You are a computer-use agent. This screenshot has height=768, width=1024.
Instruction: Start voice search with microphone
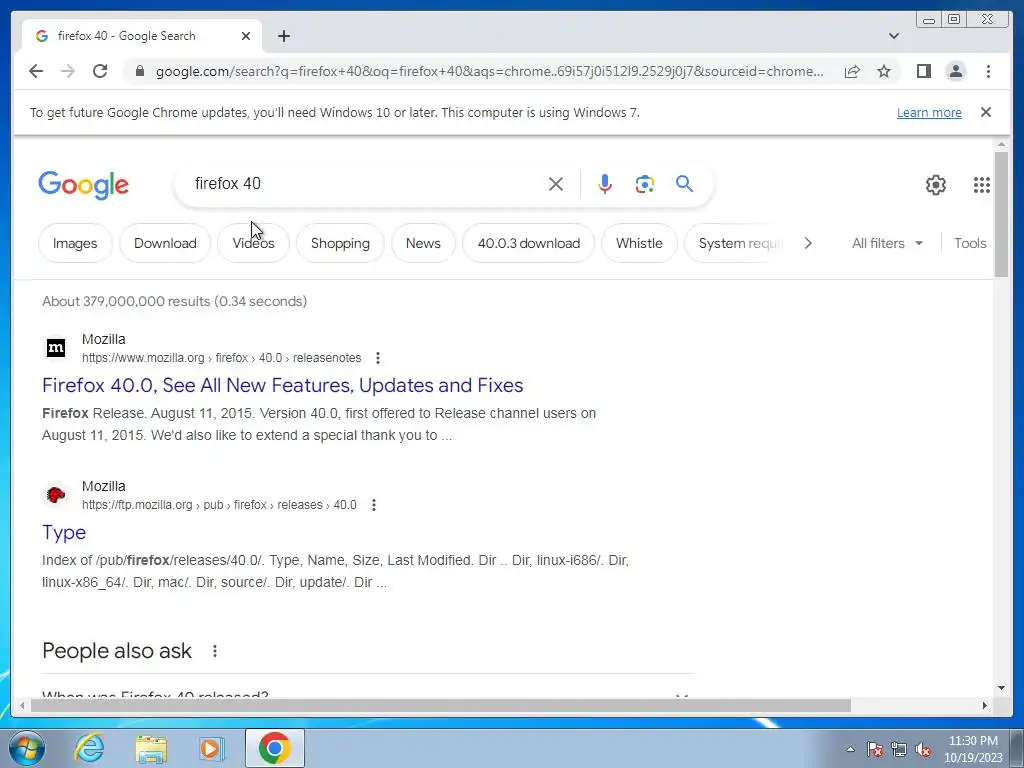605,184
